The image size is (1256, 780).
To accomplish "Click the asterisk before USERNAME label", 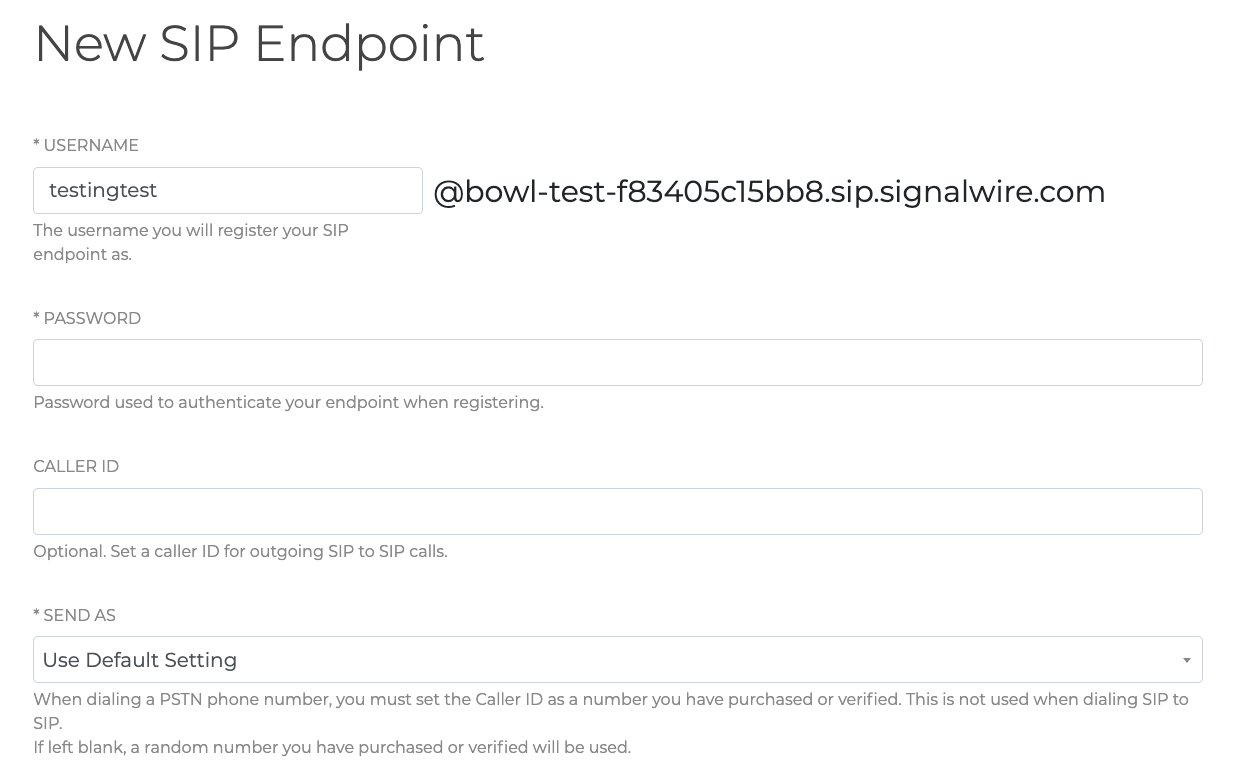I will (37, 145).
